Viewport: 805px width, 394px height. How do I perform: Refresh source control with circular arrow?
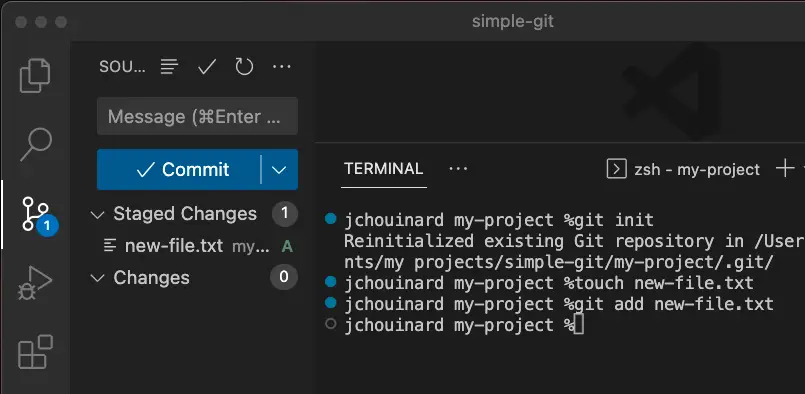244,67
